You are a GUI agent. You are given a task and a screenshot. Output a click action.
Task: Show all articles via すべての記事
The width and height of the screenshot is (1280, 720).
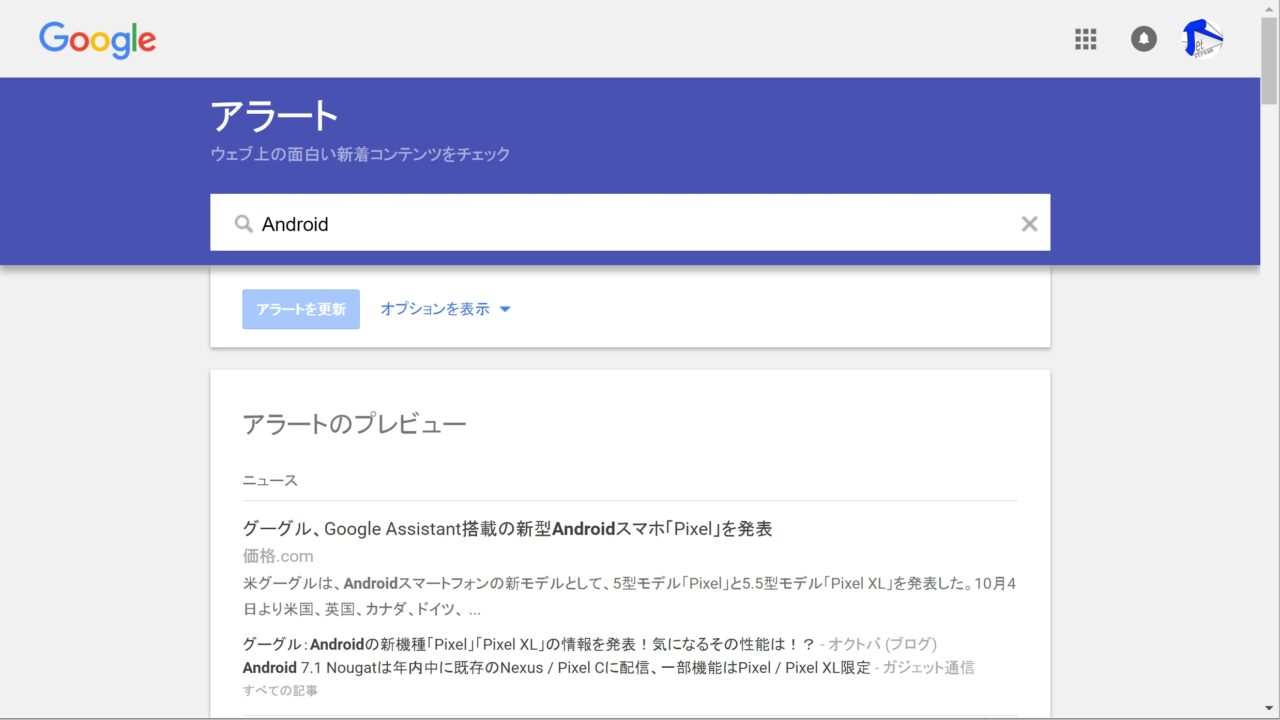click(280, 690)
